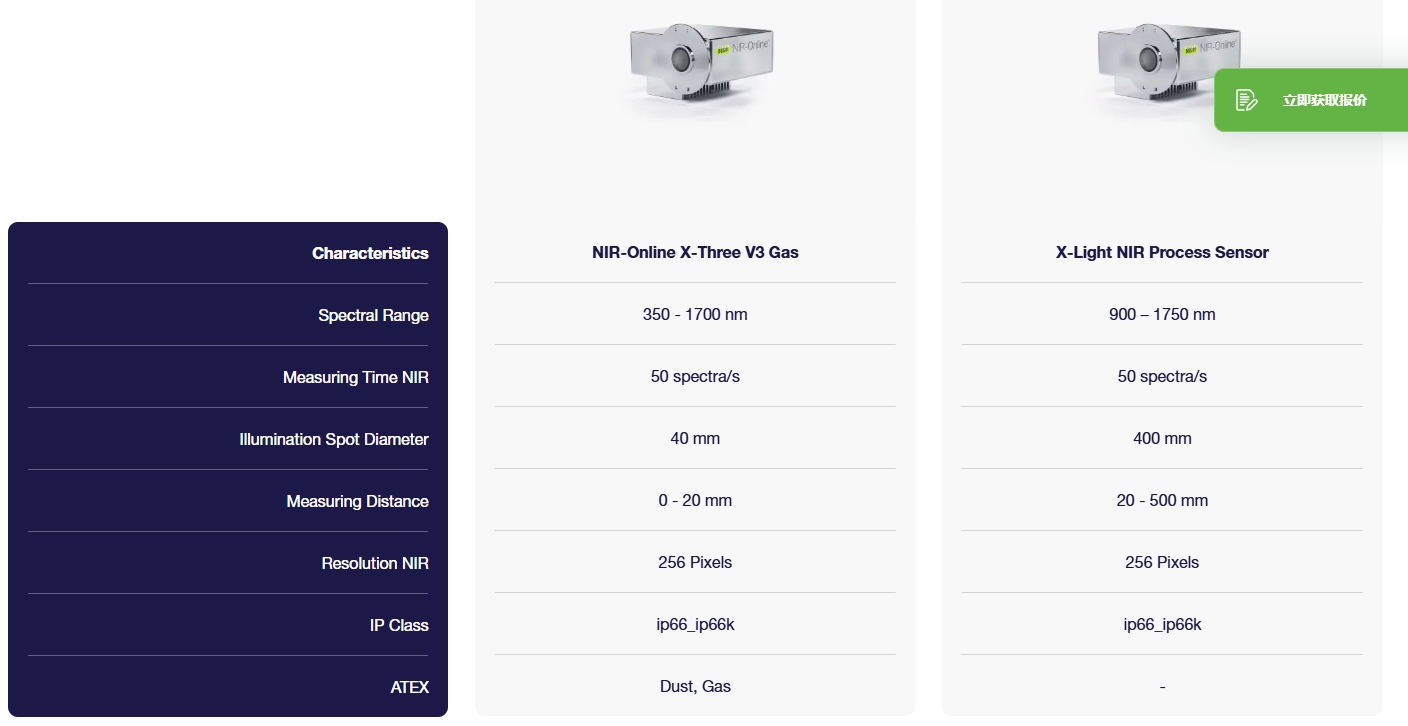This screenshot has width=1408, height=726.
Task: Click the 900 – 1750 nm spectral range value
Action: pyautogui.click(x=1162, y=314)
